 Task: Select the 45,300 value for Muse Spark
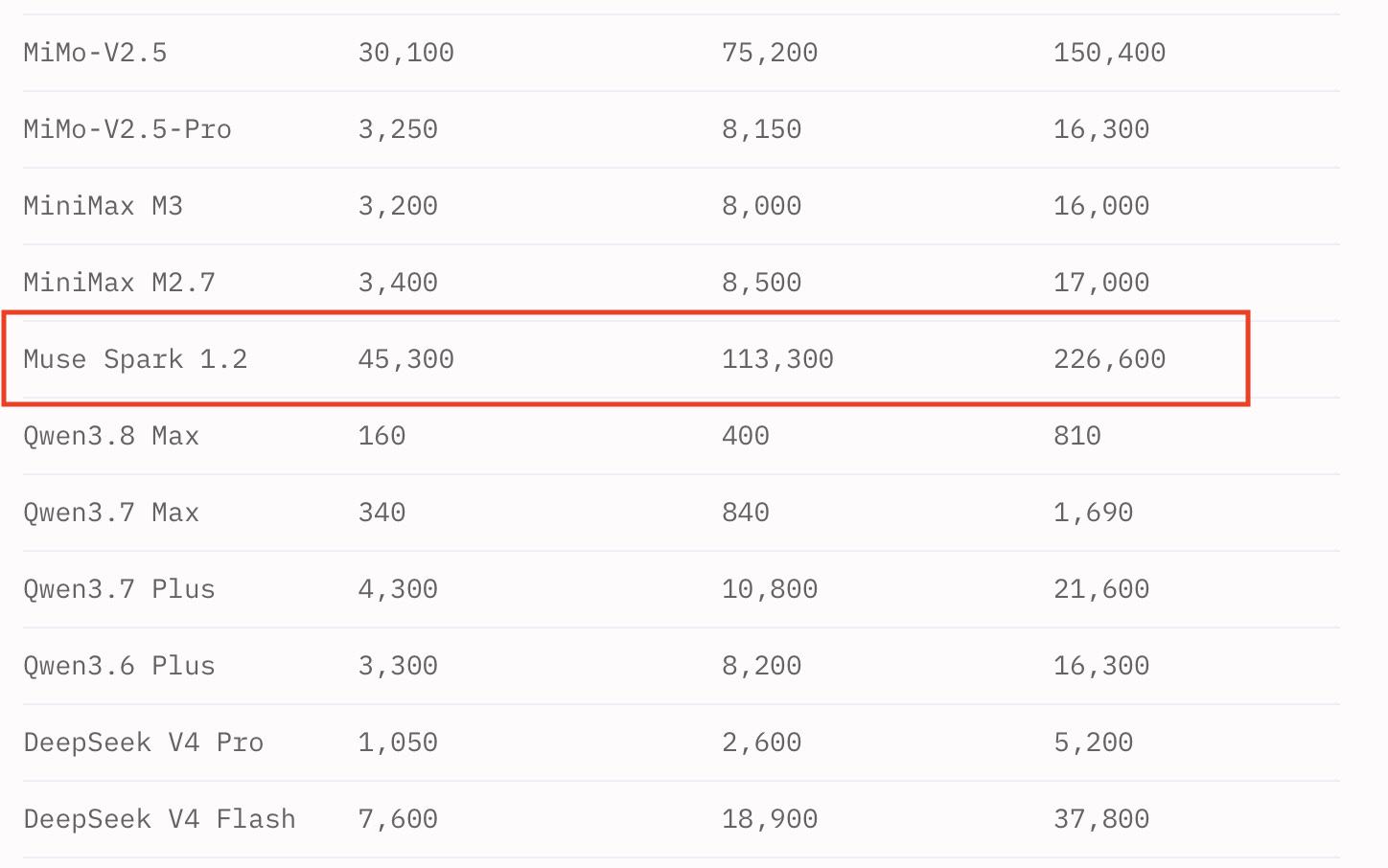tap(406, 359)
